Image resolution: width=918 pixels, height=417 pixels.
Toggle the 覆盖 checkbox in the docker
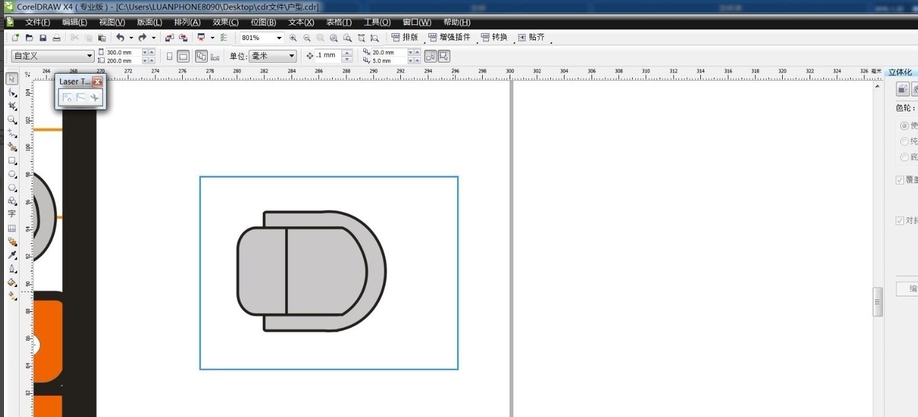tap(901, 180)
